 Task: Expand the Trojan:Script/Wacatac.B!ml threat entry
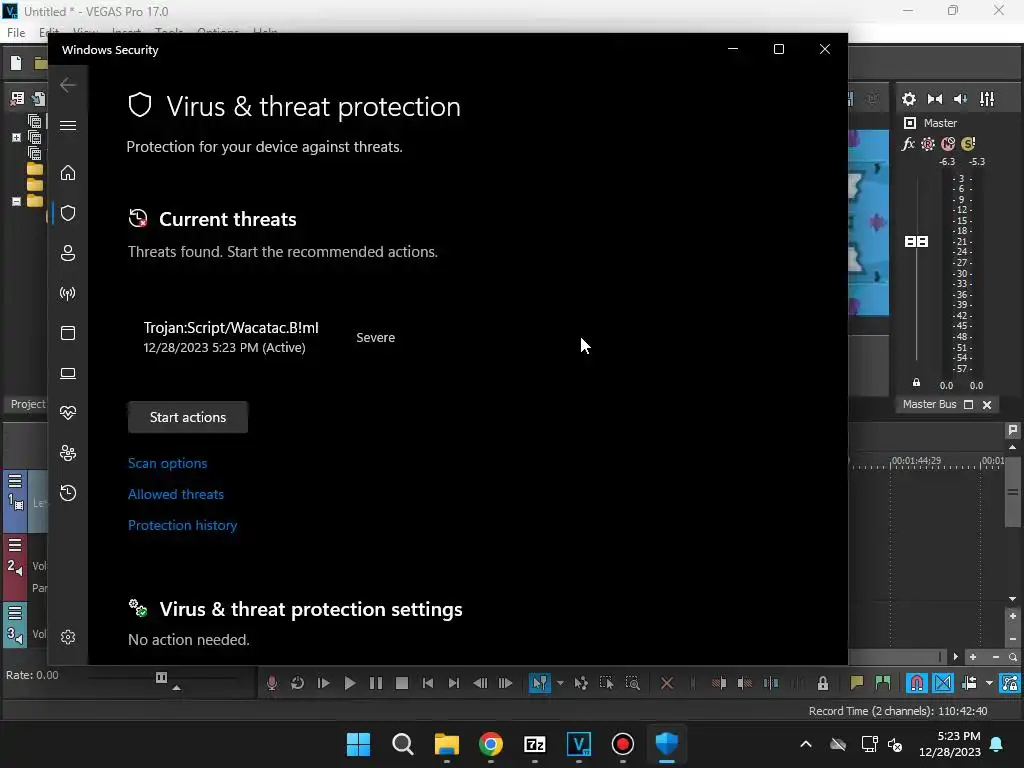(x=231, y=337)
